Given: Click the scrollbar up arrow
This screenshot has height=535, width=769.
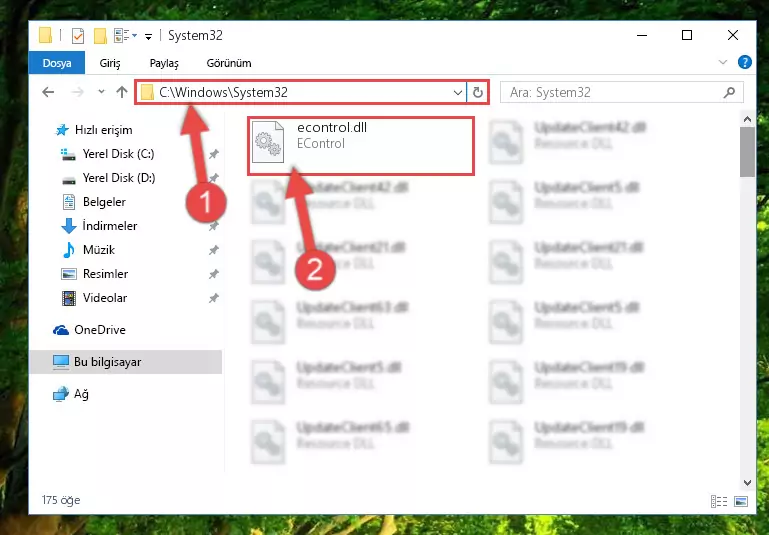Looking at the screenshot, I should [747, 119].
